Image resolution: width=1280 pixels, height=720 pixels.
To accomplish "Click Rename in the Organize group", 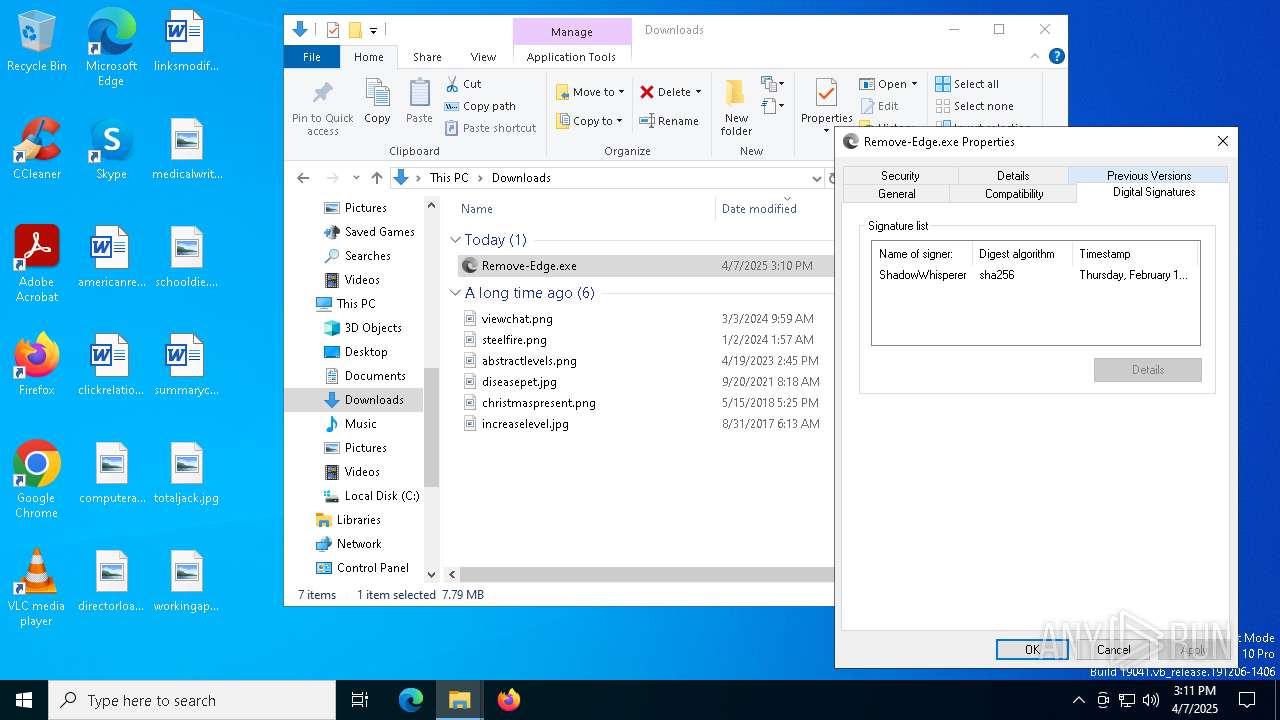I will (x=669, y=121).
